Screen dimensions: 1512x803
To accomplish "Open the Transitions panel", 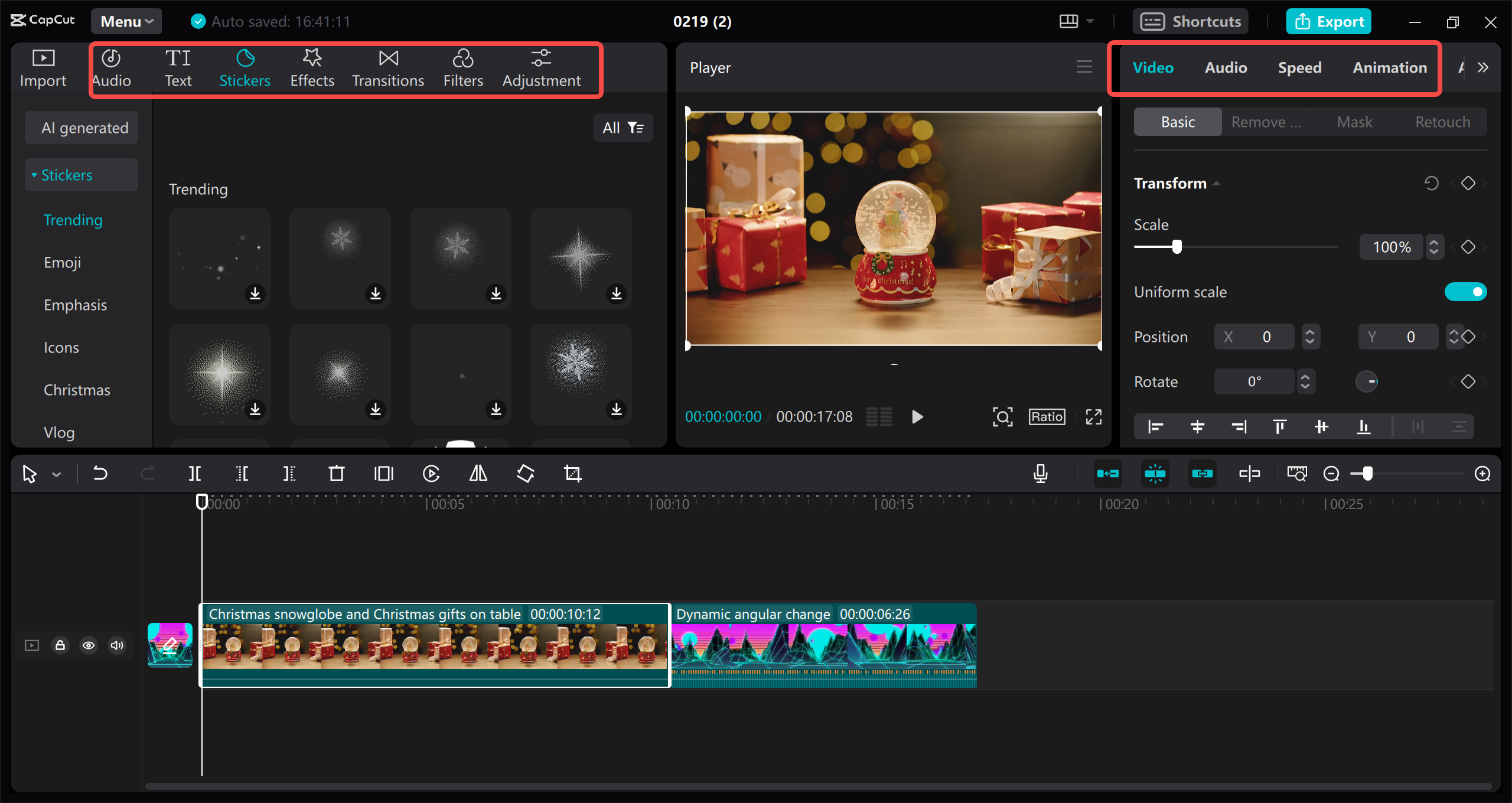I will point(387,67).
